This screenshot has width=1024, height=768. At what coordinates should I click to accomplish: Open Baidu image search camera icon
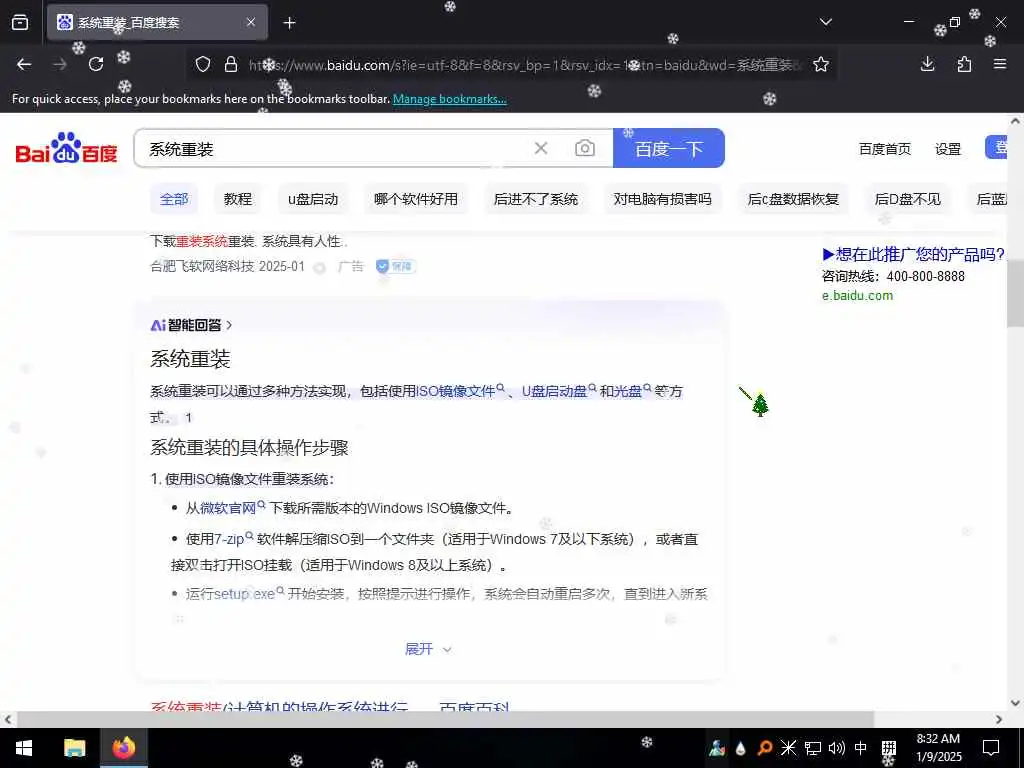[x=584, y=148]
